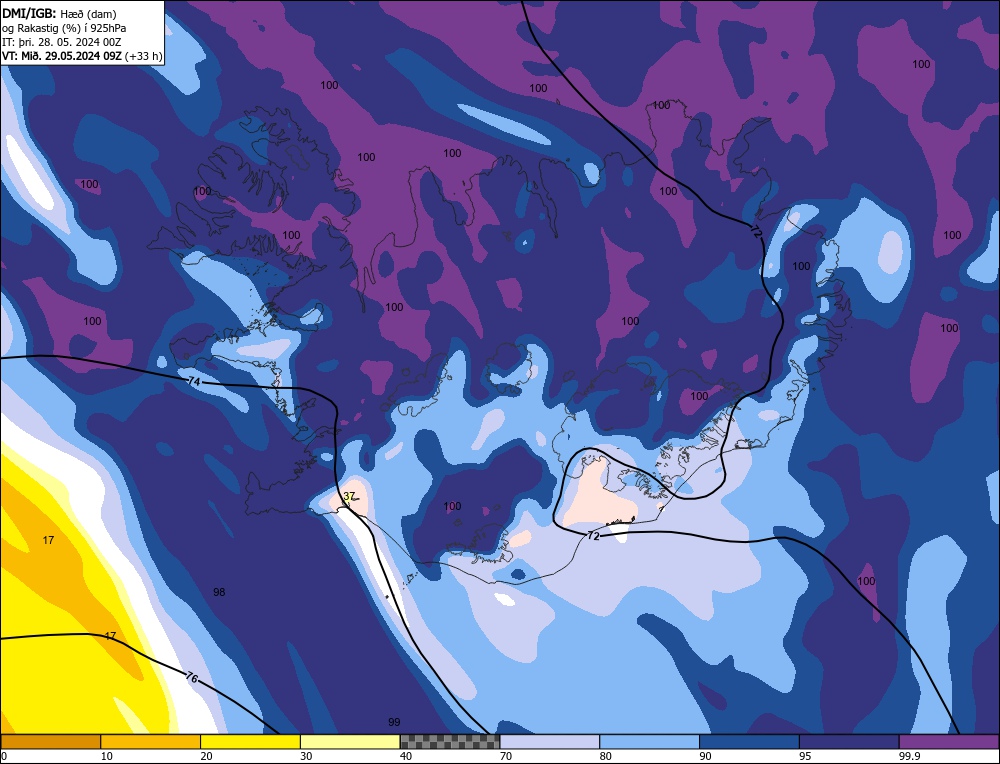The height and width of the screenshot is (764, 1000).
Task: Click the legend tick label "70"
Action: click(506, 756)
